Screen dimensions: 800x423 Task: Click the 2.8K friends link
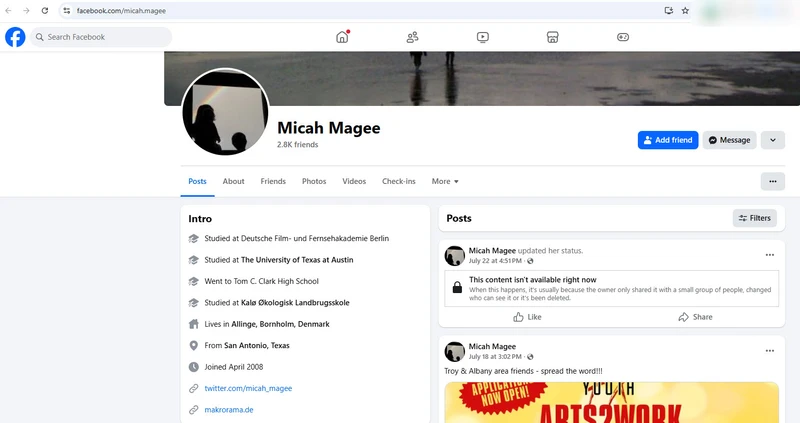[x=297, y=145]
